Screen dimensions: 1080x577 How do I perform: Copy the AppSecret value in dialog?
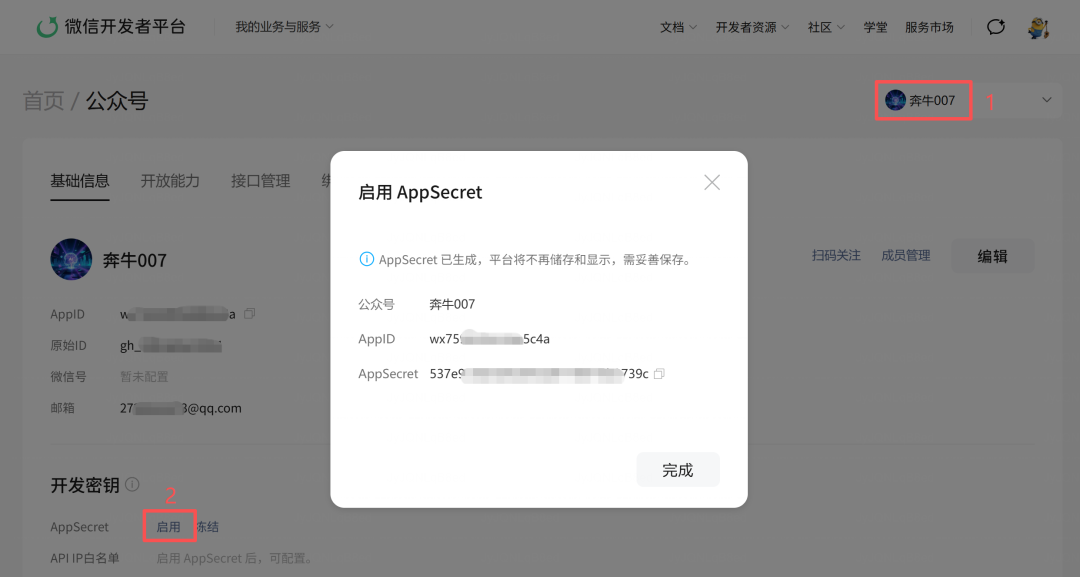[x=659, y=374]
